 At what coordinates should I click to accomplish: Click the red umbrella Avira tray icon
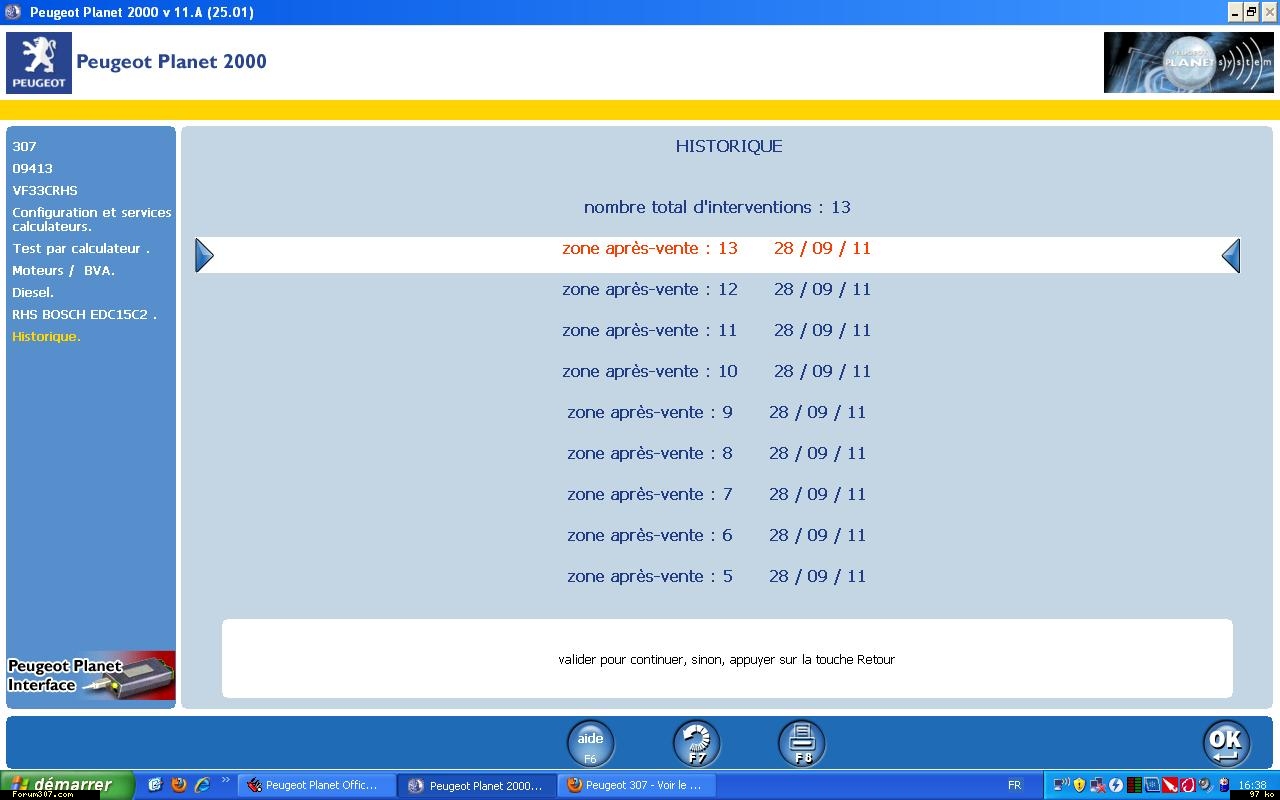(x=1170, y=785)
